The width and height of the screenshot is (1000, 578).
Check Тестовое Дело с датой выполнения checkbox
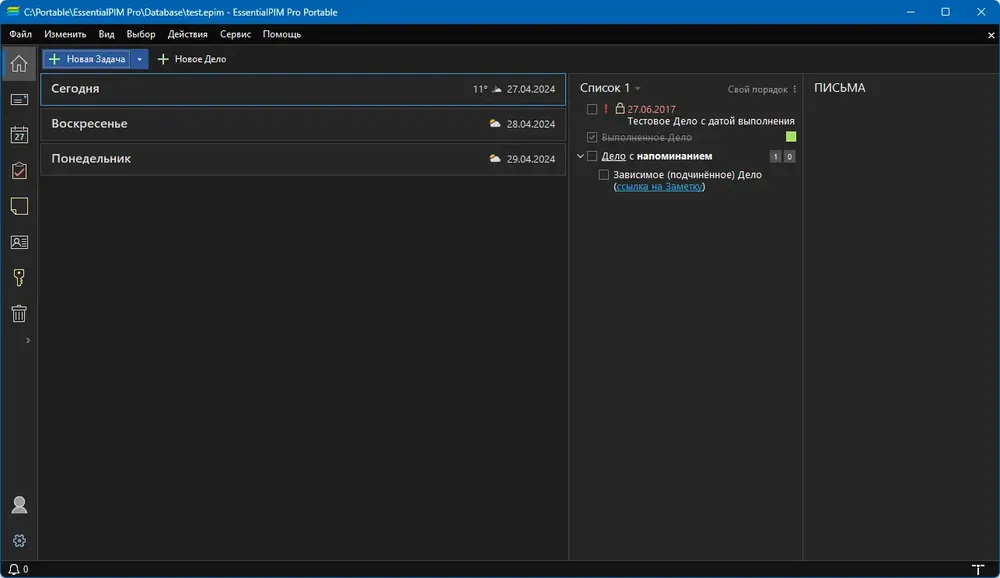click(592, 109)
